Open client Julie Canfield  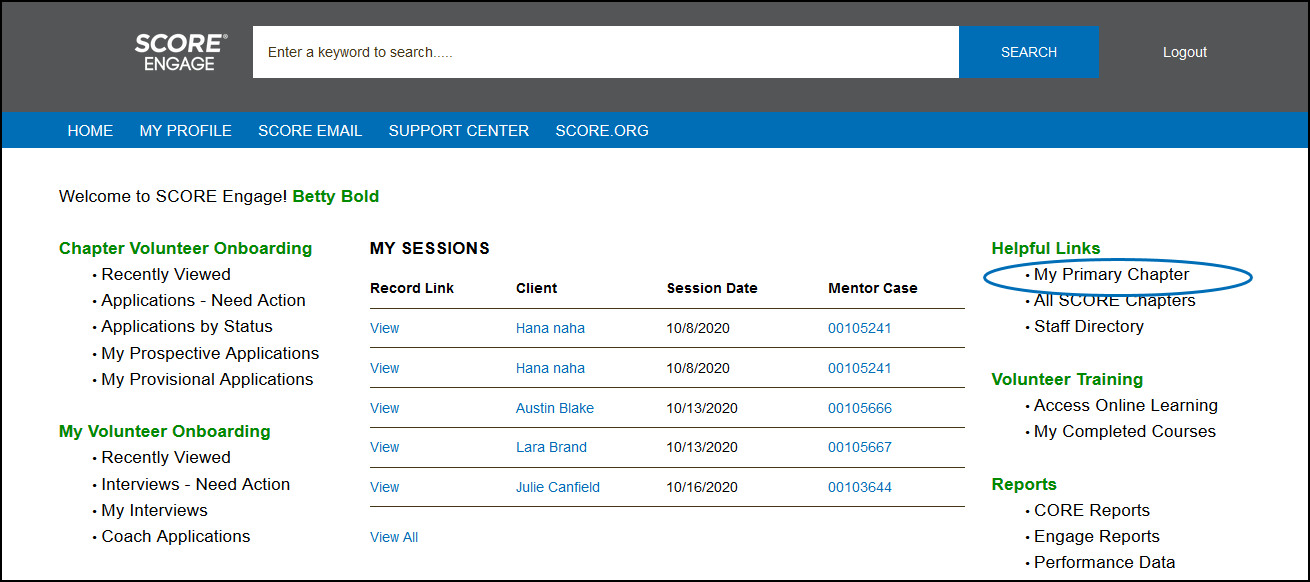tap(558, 487)
